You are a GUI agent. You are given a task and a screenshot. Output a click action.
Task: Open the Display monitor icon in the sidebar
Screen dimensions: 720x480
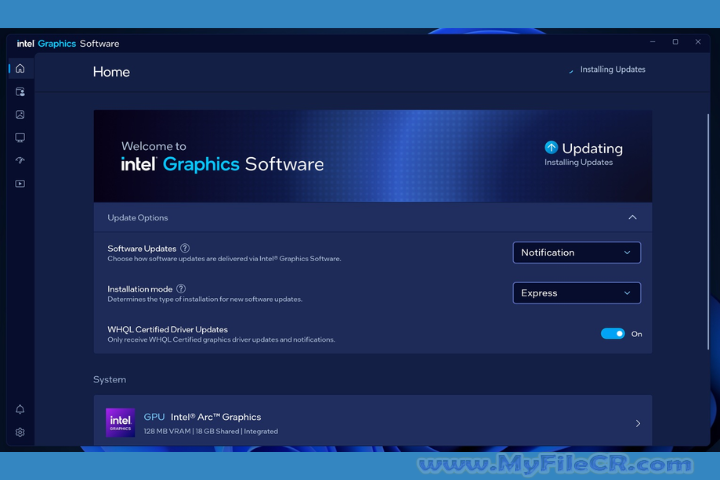pos(20,137)
